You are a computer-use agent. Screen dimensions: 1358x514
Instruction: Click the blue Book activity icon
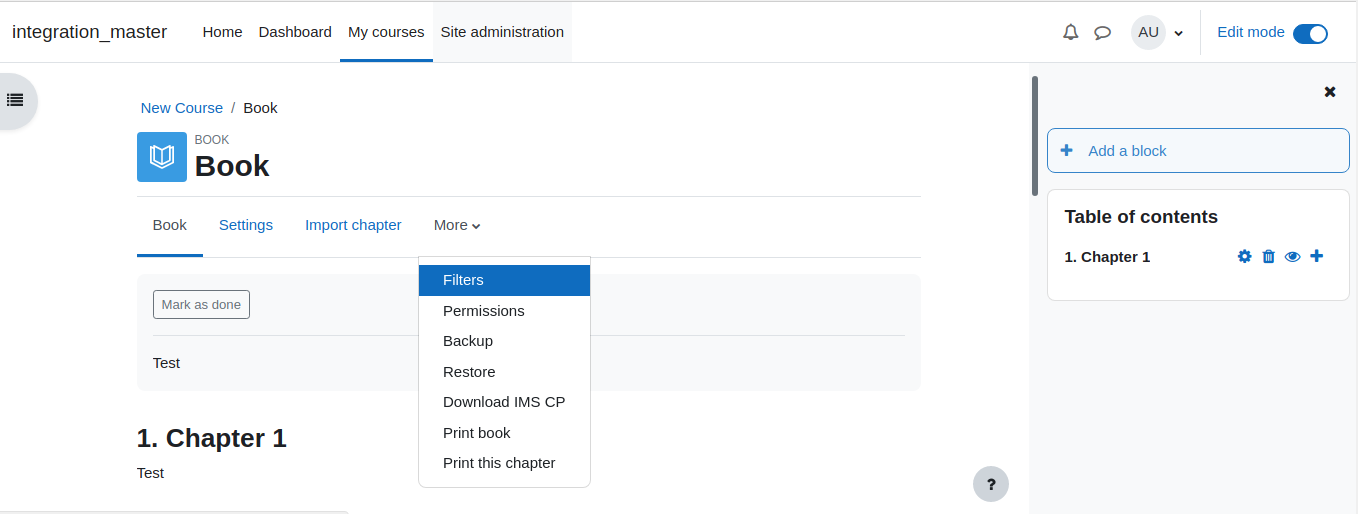pos(162,157)
